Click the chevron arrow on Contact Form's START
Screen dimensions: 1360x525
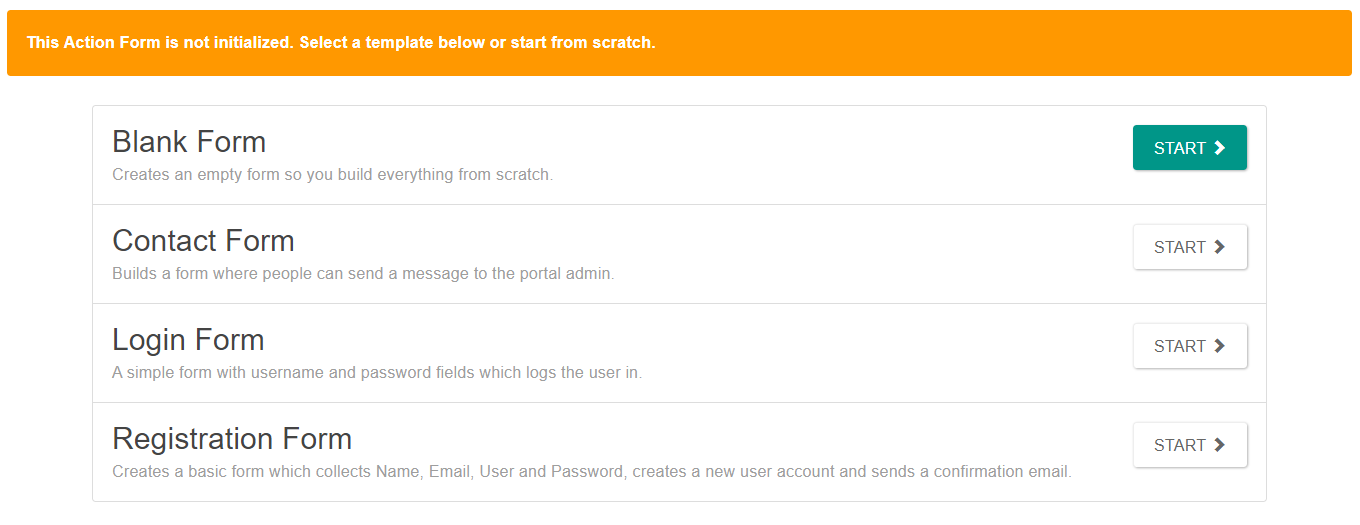point(1219,247)
